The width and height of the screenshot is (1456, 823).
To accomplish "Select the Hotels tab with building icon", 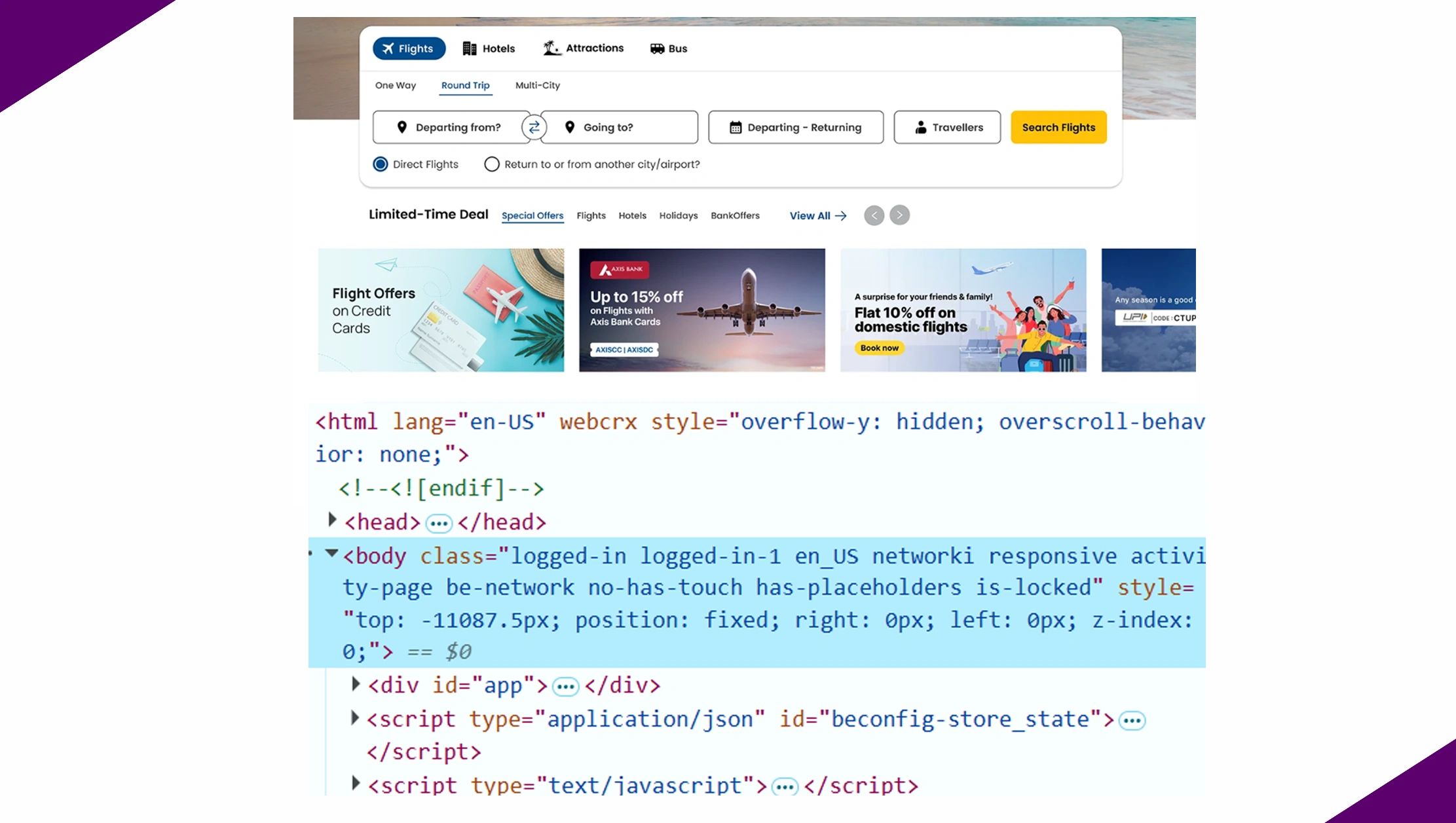I will point(489,48).
